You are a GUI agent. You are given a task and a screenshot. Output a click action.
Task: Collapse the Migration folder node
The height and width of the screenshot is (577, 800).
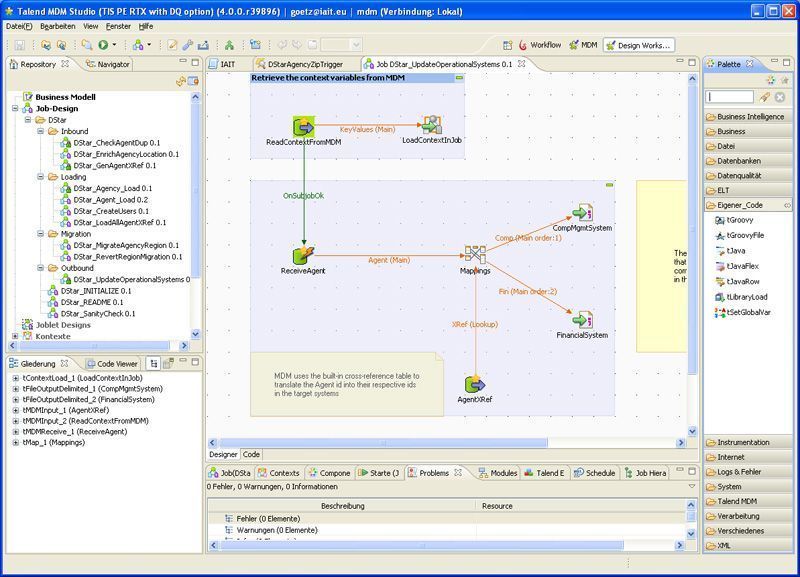click(x=40, y=234)
